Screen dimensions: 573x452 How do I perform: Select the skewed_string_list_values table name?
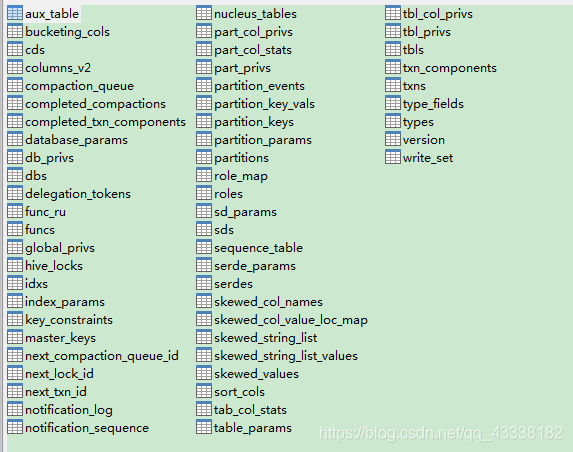(x=286, y=356)
